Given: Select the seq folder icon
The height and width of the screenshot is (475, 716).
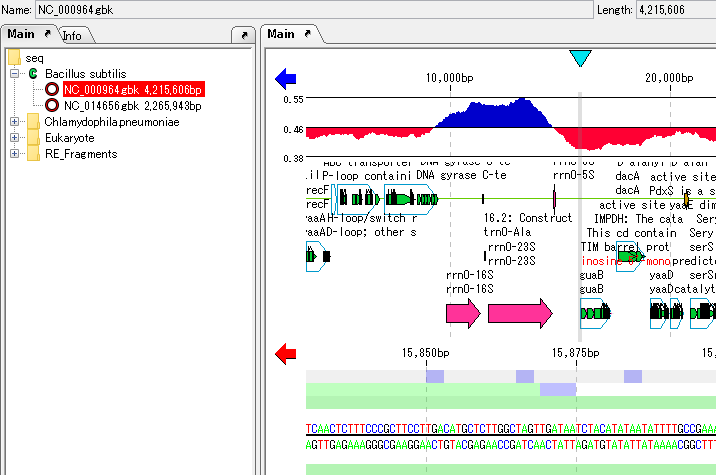Looking at the screenshot, I should click(14, 58).
